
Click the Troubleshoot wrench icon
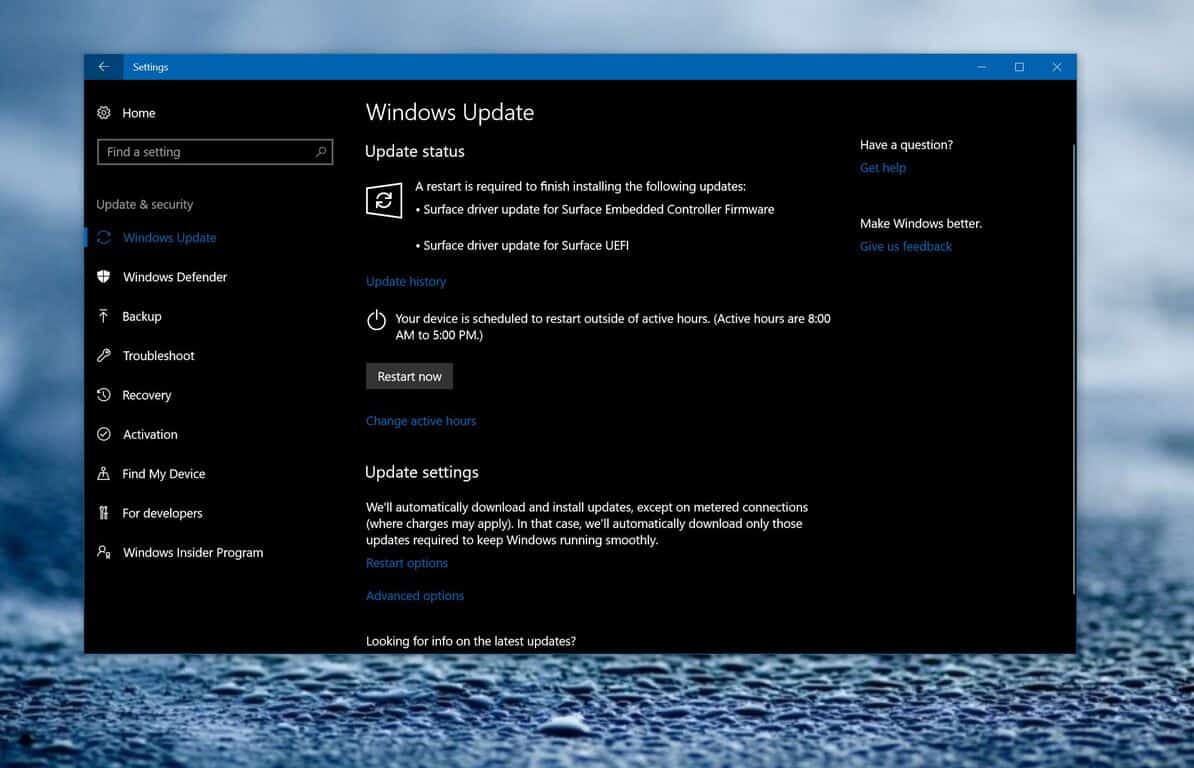pos(104,355)
